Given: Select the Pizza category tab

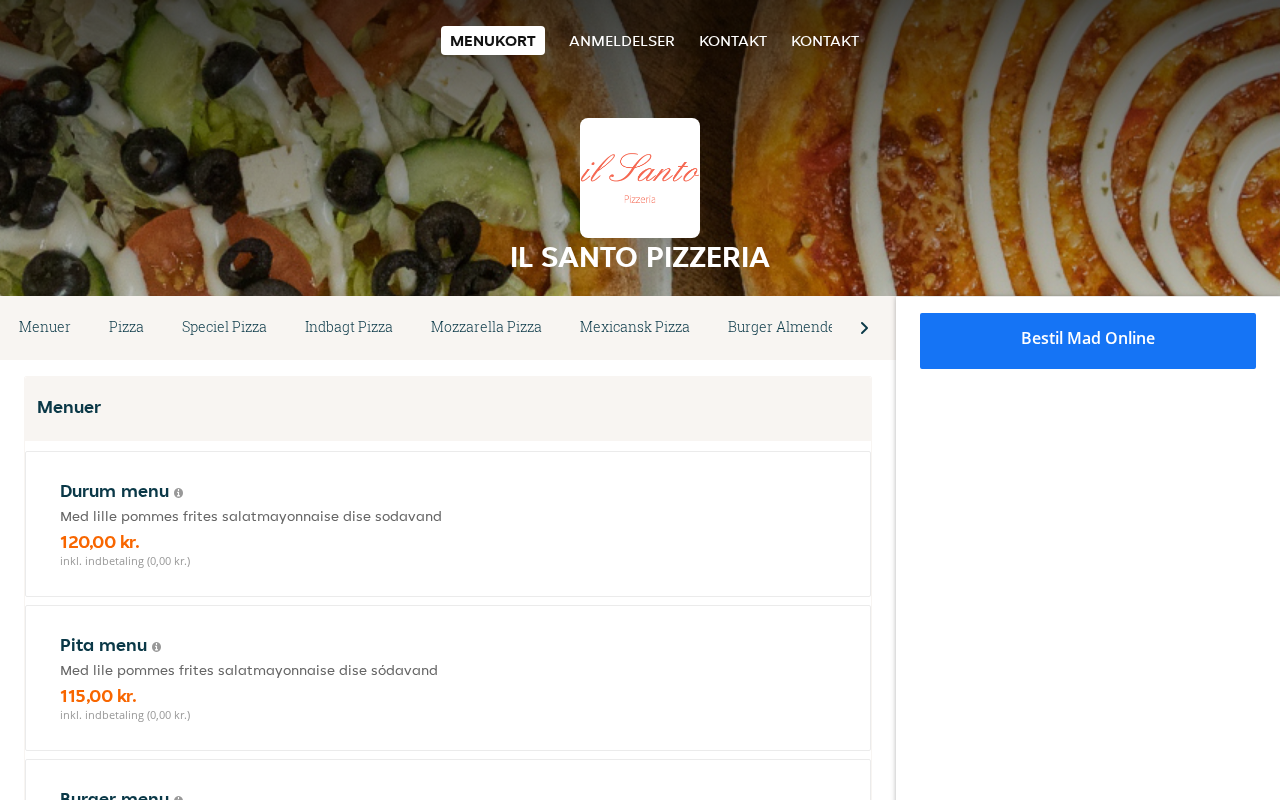Looking at the screenshot, I should pos(126,327).
